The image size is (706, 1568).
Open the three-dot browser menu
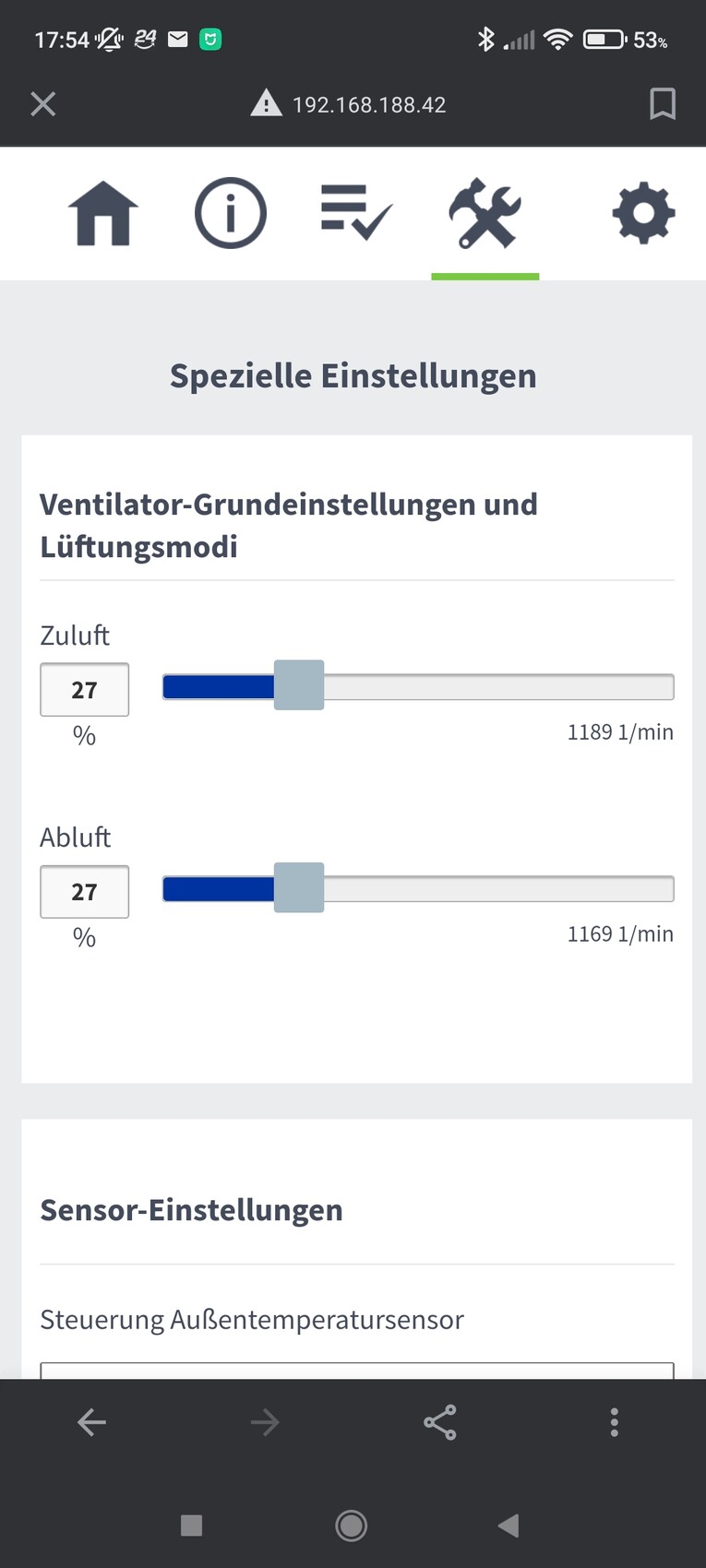tap(614, 1422)
